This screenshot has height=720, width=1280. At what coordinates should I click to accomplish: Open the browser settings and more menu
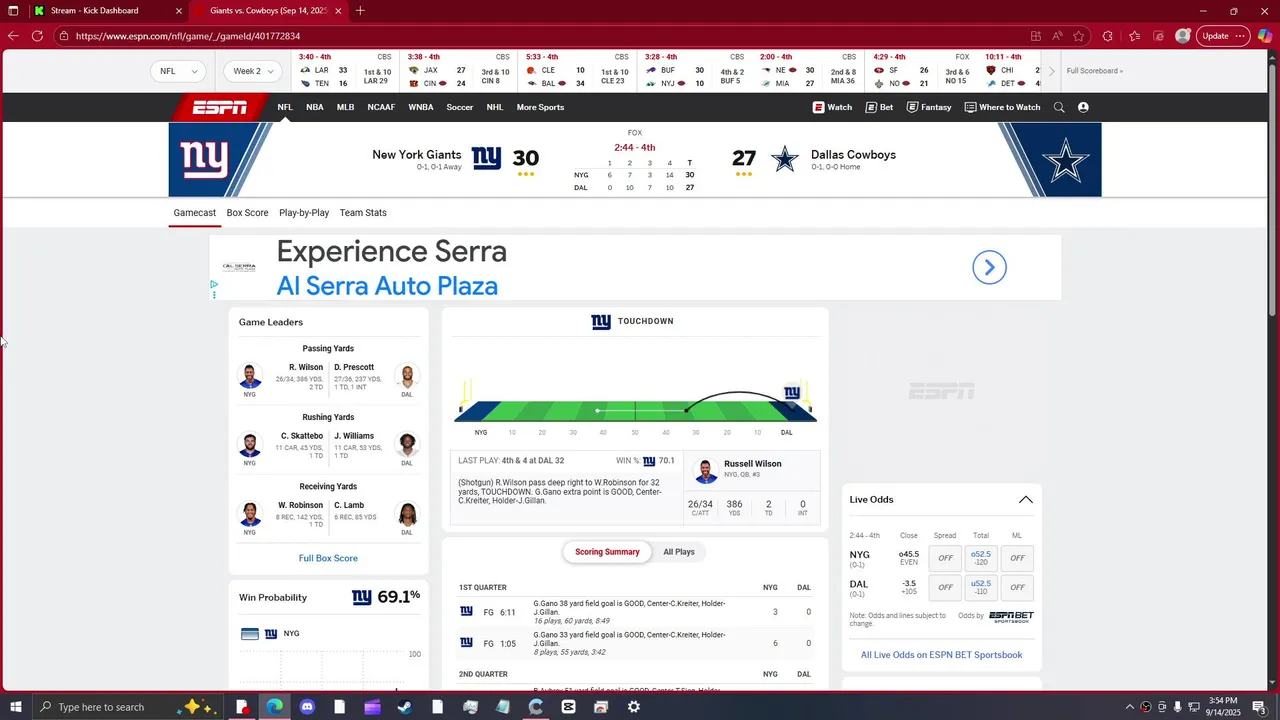point(1241,36)
